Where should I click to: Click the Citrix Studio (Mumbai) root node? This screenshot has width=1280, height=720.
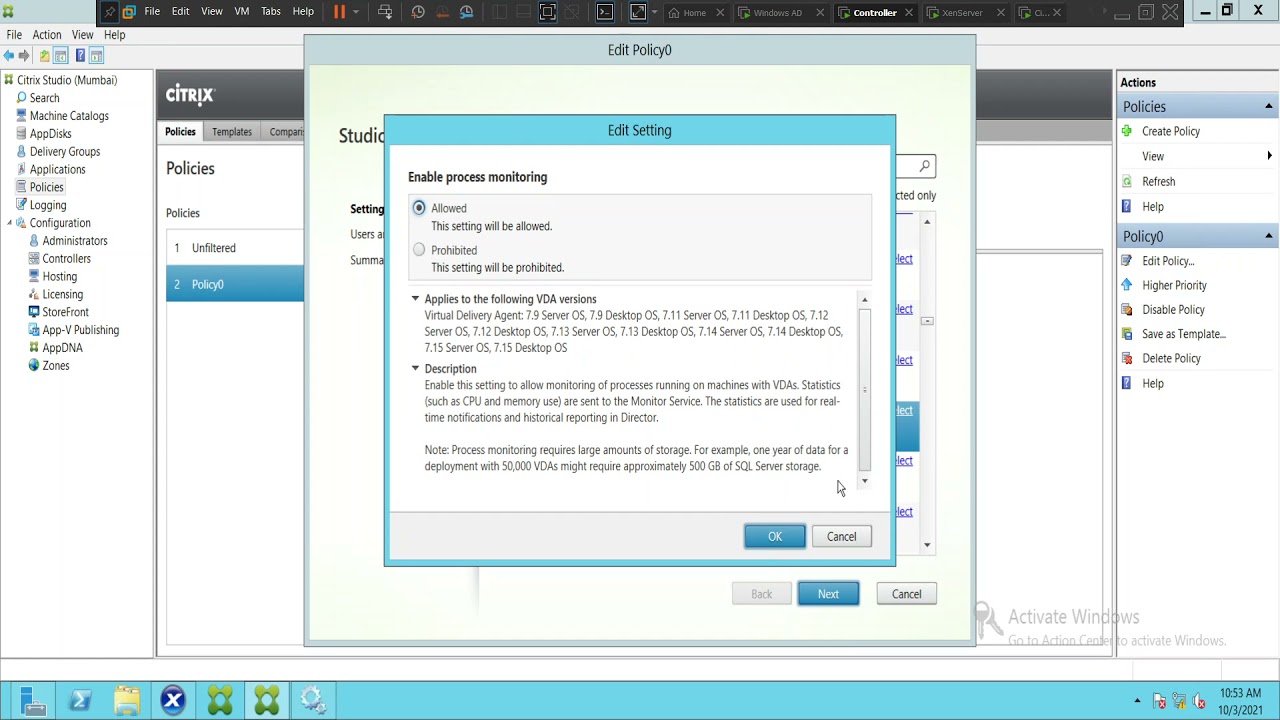pos(67,80)
